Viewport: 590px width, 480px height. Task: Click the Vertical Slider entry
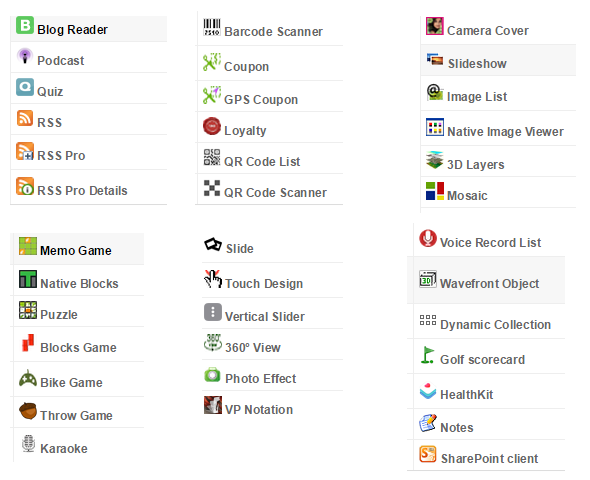point(272,313)
